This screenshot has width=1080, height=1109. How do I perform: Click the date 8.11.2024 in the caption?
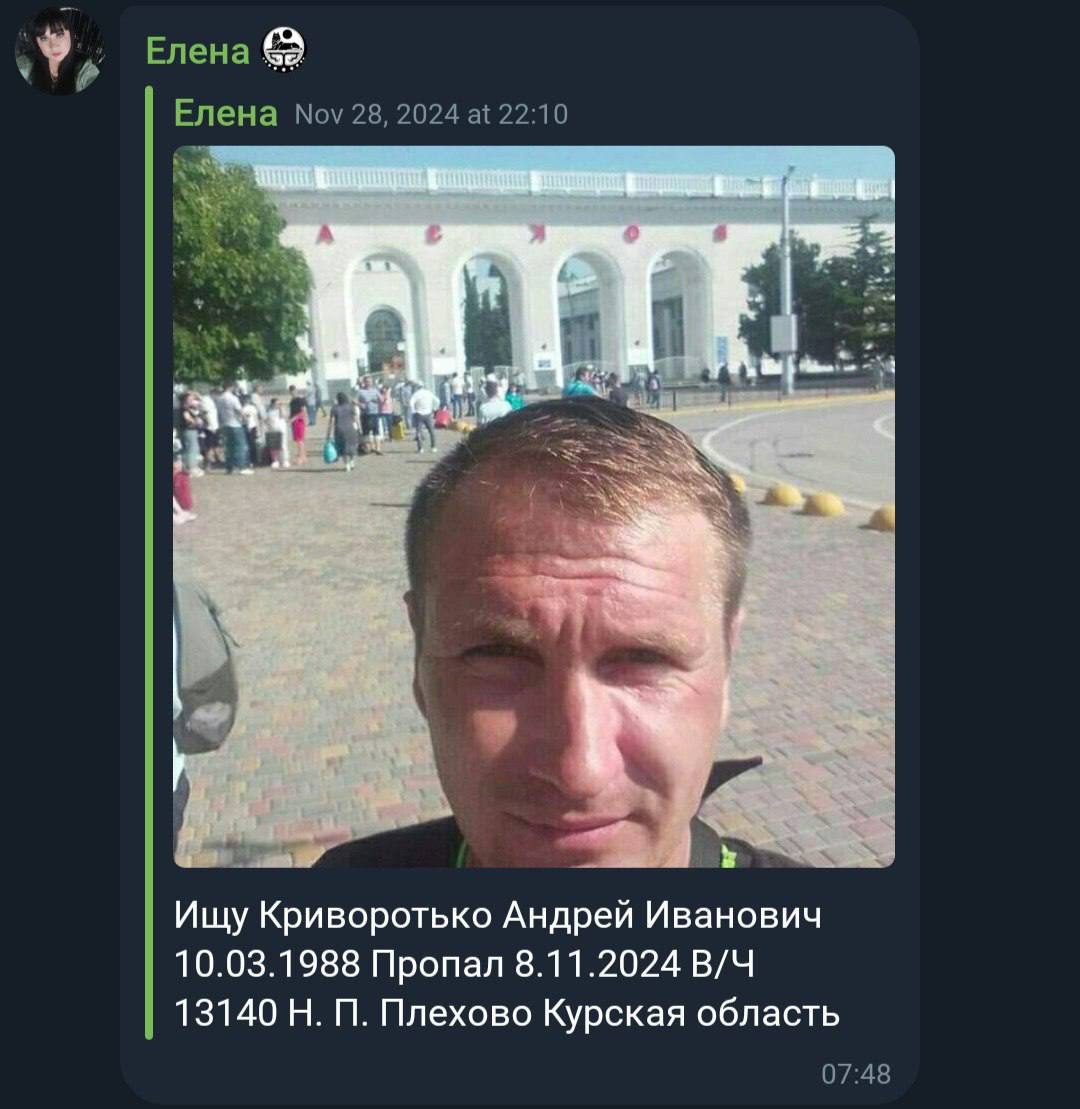click(x=598, y=963)
